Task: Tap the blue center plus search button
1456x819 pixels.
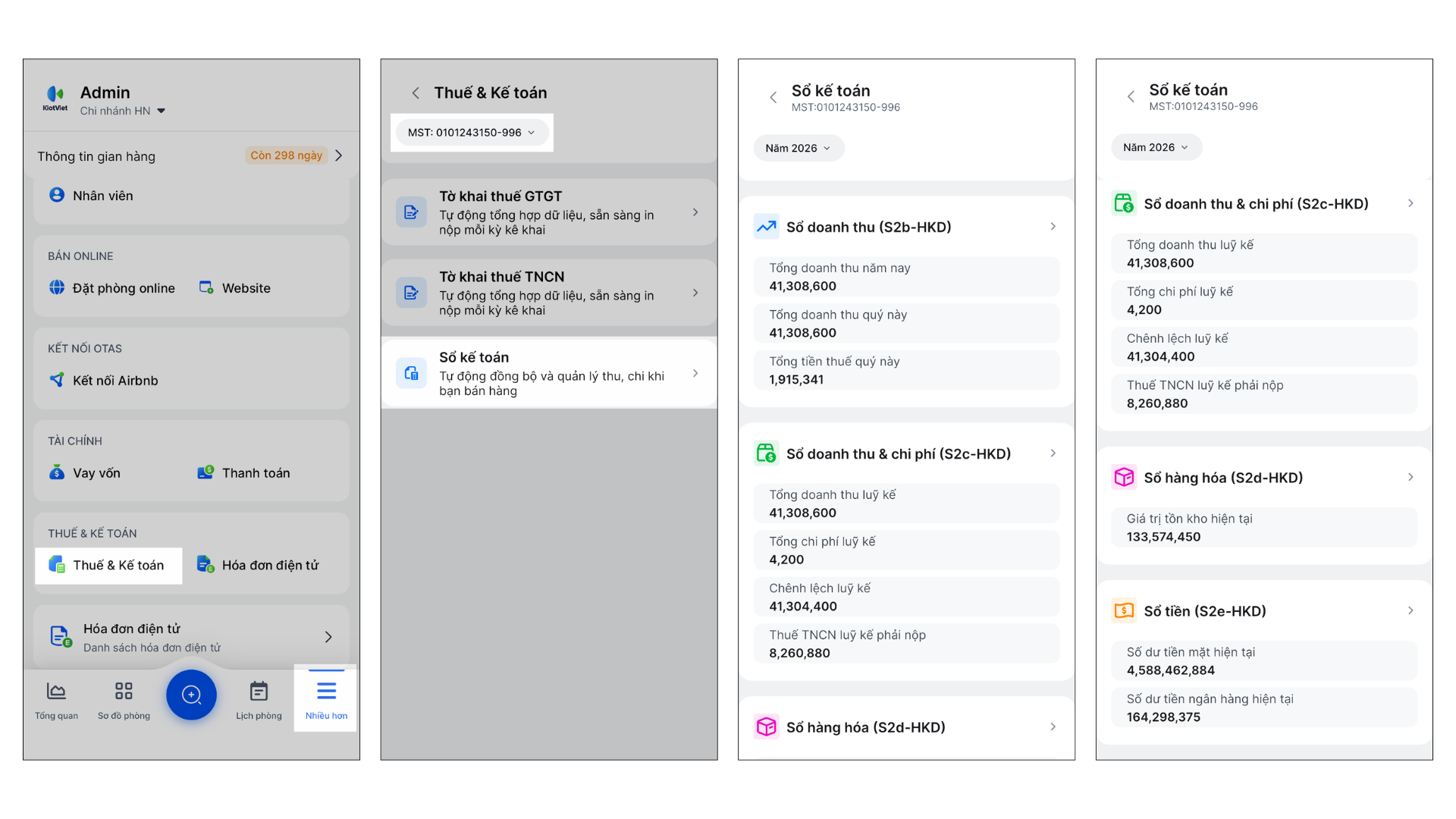Action: click(191, 694)
